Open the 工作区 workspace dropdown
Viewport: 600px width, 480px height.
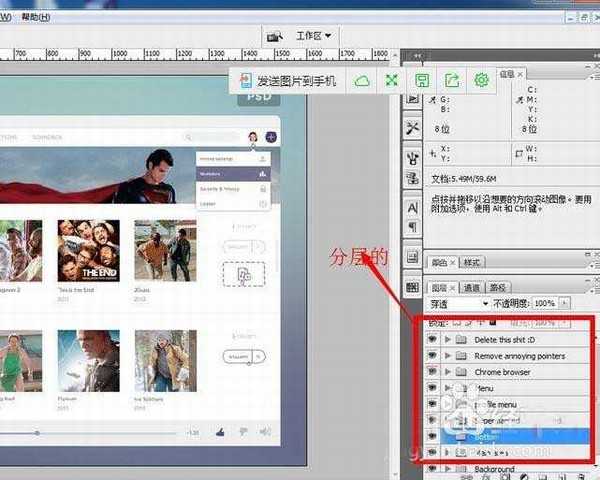click(314, 36)
